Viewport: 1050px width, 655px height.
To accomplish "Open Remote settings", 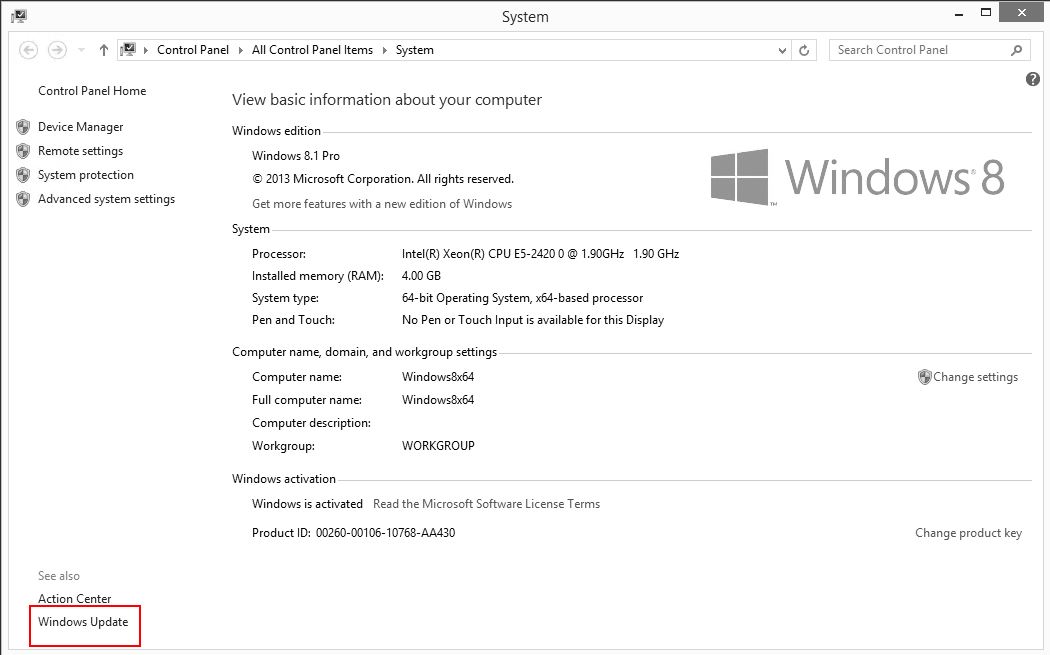I will [80, 151].
